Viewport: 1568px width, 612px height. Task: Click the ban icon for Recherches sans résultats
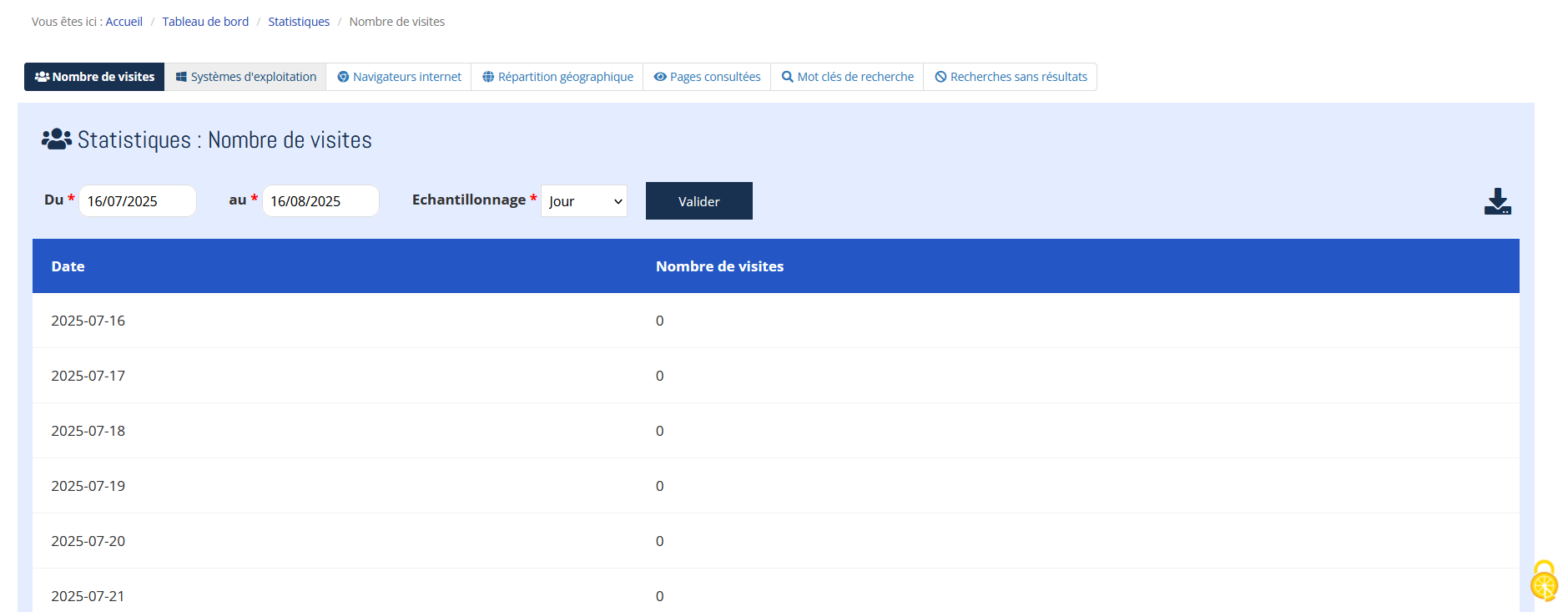[940, 77]
